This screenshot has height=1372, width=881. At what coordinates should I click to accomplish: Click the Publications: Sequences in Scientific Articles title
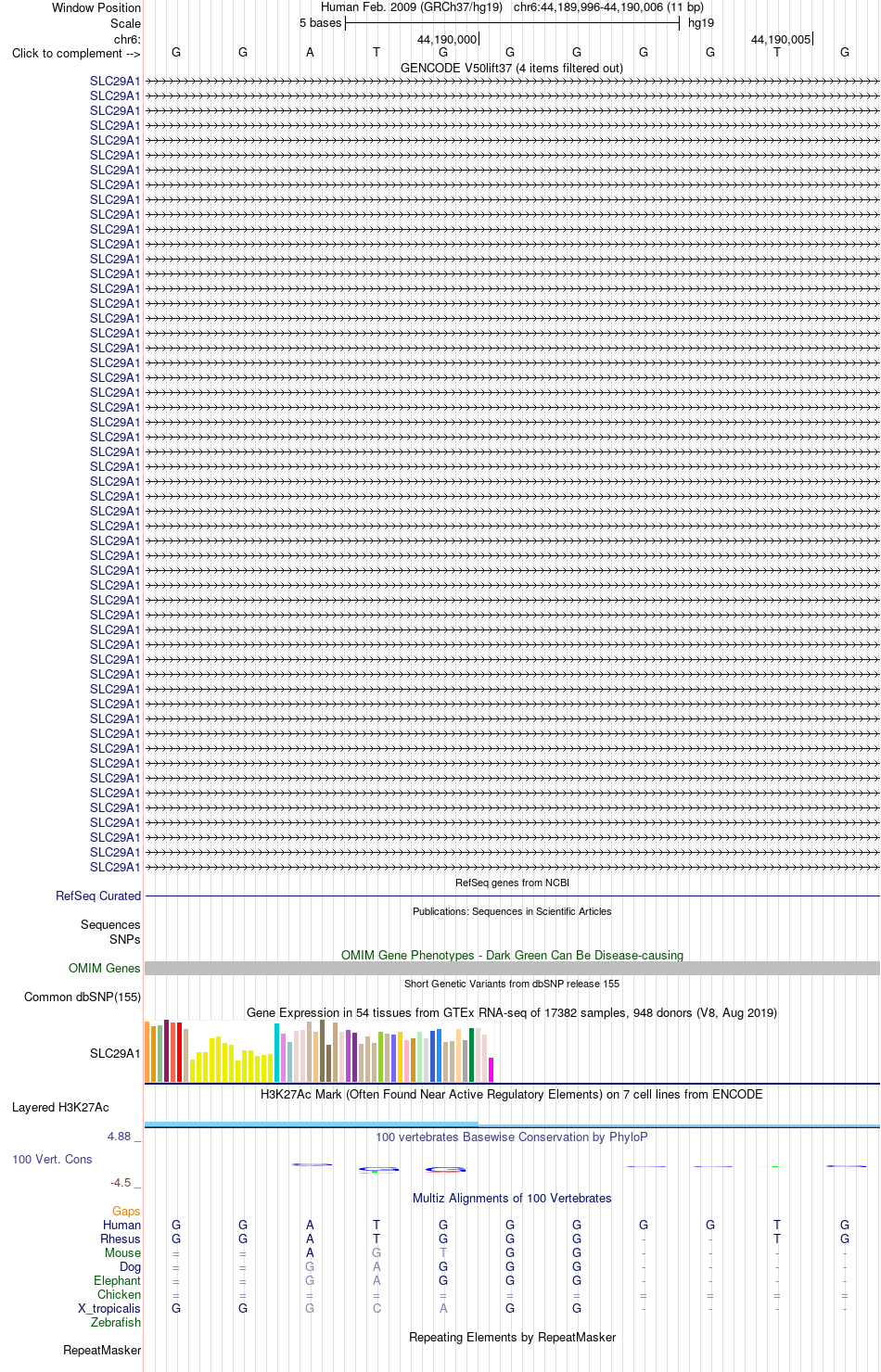[512, 912]
